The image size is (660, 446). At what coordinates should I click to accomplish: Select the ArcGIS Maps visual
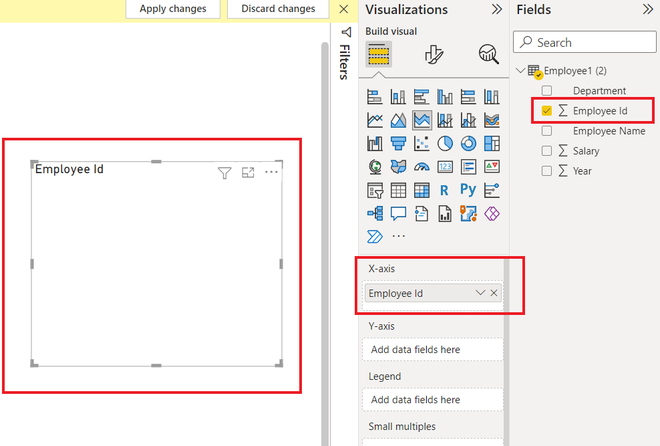468,214
